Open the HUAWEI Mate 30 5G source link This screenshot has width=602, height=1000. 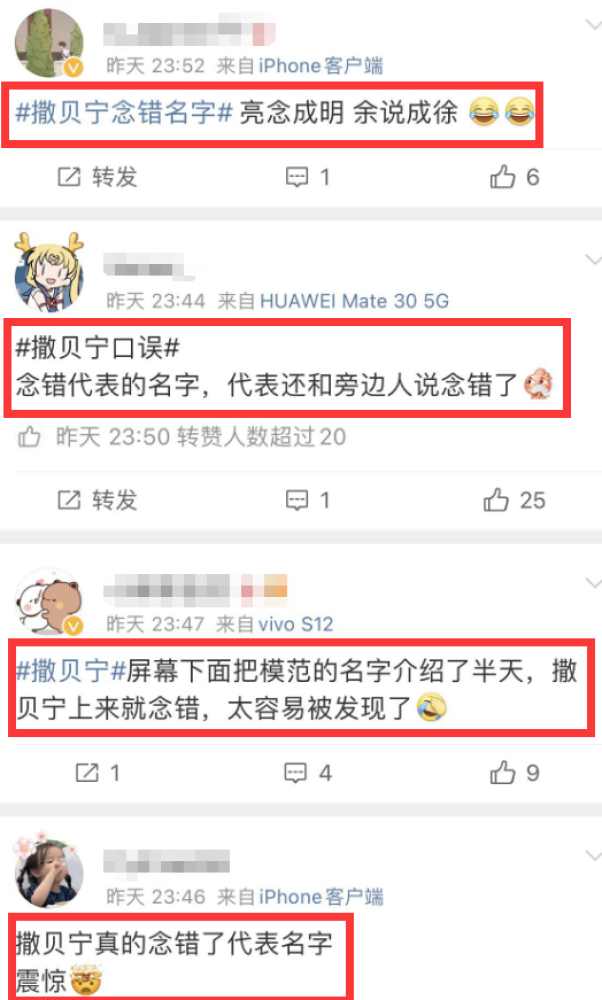pyautogui.click(x=354, y=300)
